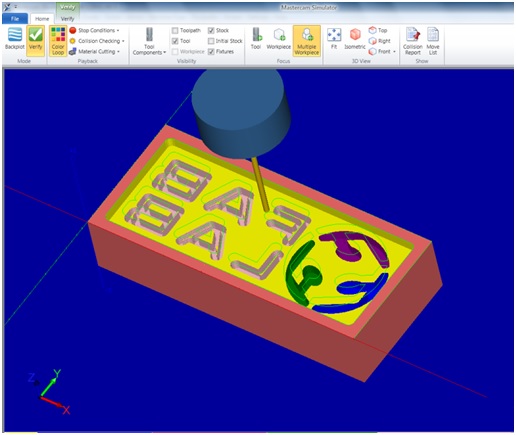Toggle Fixtures visibility checkbox
516x435 pixels.
pyautogui.click(x=211, y=52)
